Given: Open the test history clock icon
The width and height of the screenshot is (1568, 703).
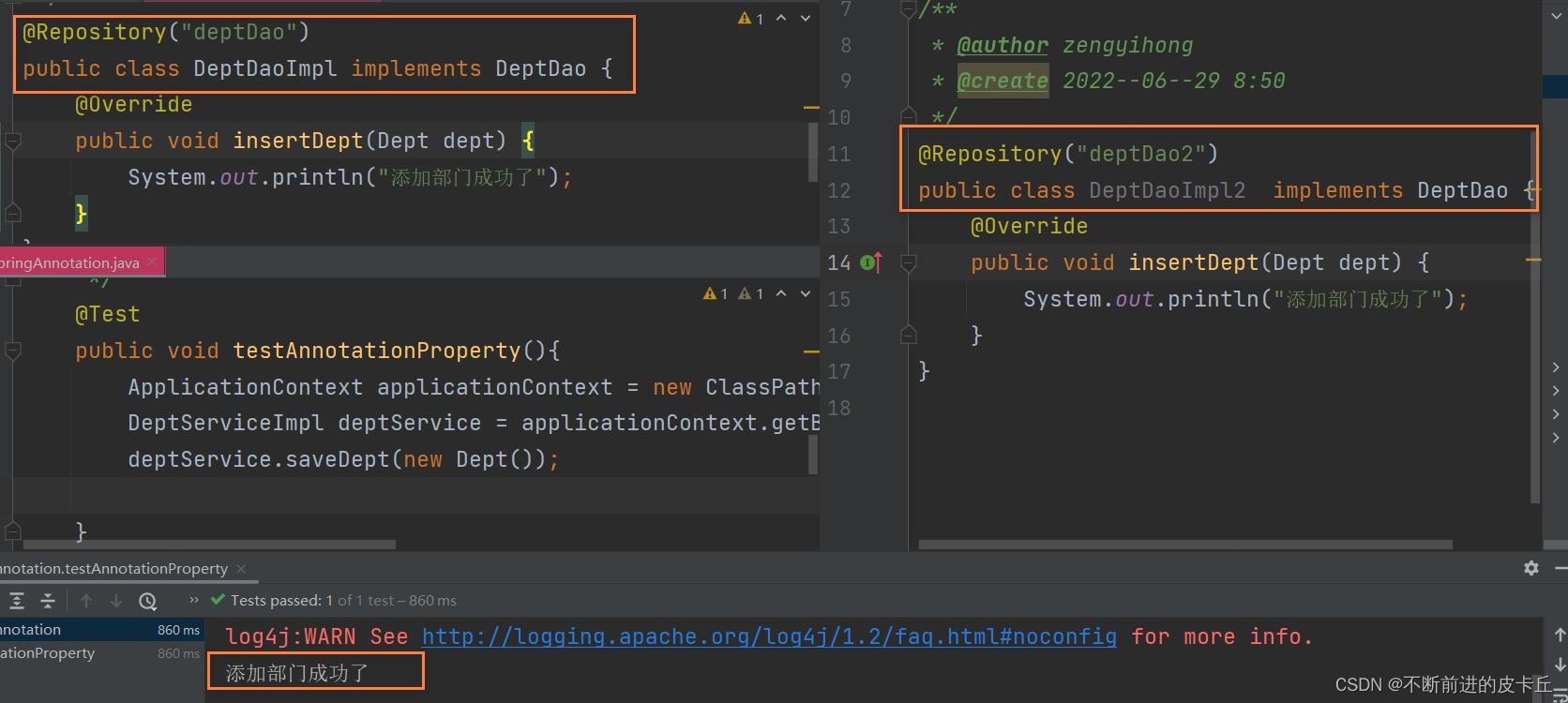Looking at the screenshot, I should (x=147, y=601).
